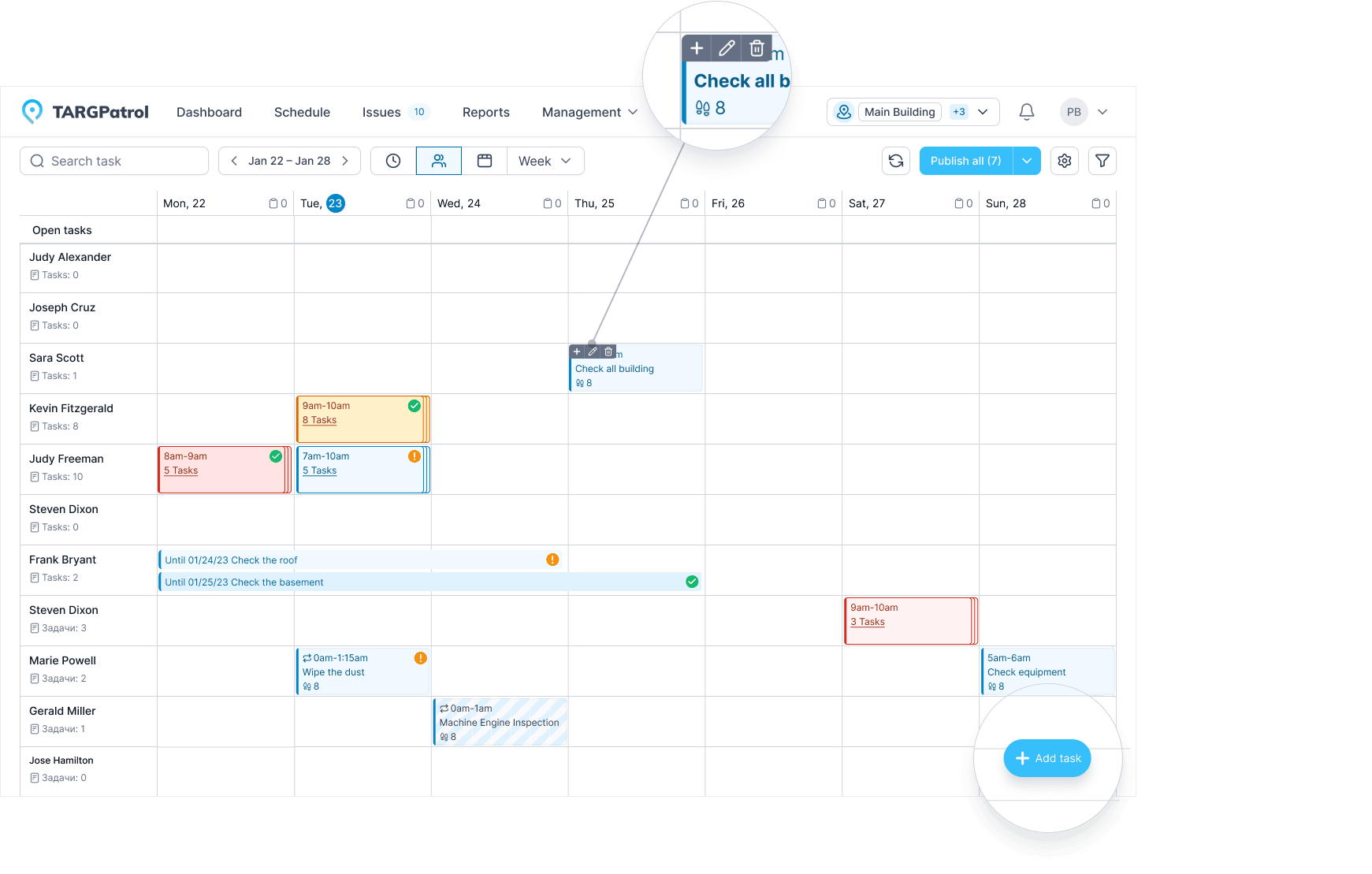Expand the Management menu
The image size is (1372, 874).
click(x=589, y=112)
